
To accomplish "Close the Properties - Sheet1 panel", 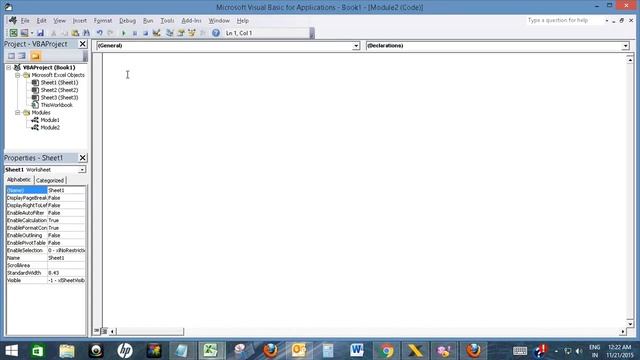I will pos(82,158).
